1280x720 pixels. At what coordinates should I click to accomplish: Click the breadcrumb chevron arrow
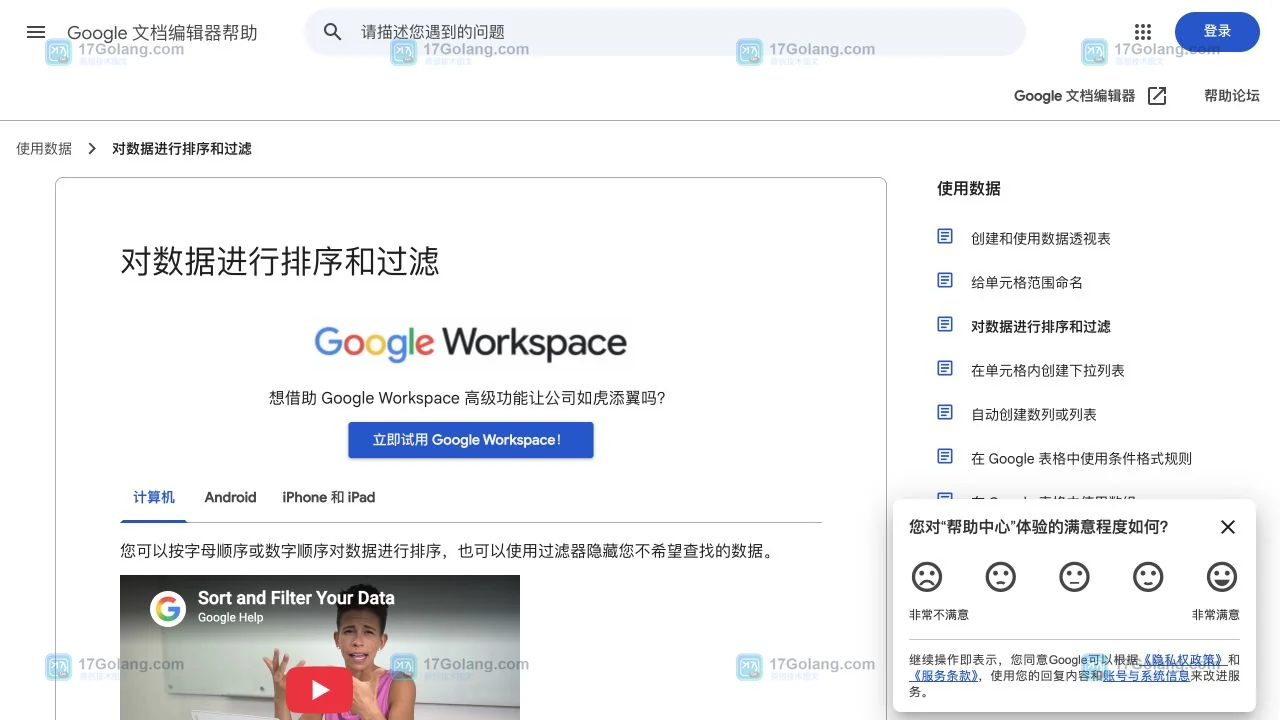[x=92, y=149]
